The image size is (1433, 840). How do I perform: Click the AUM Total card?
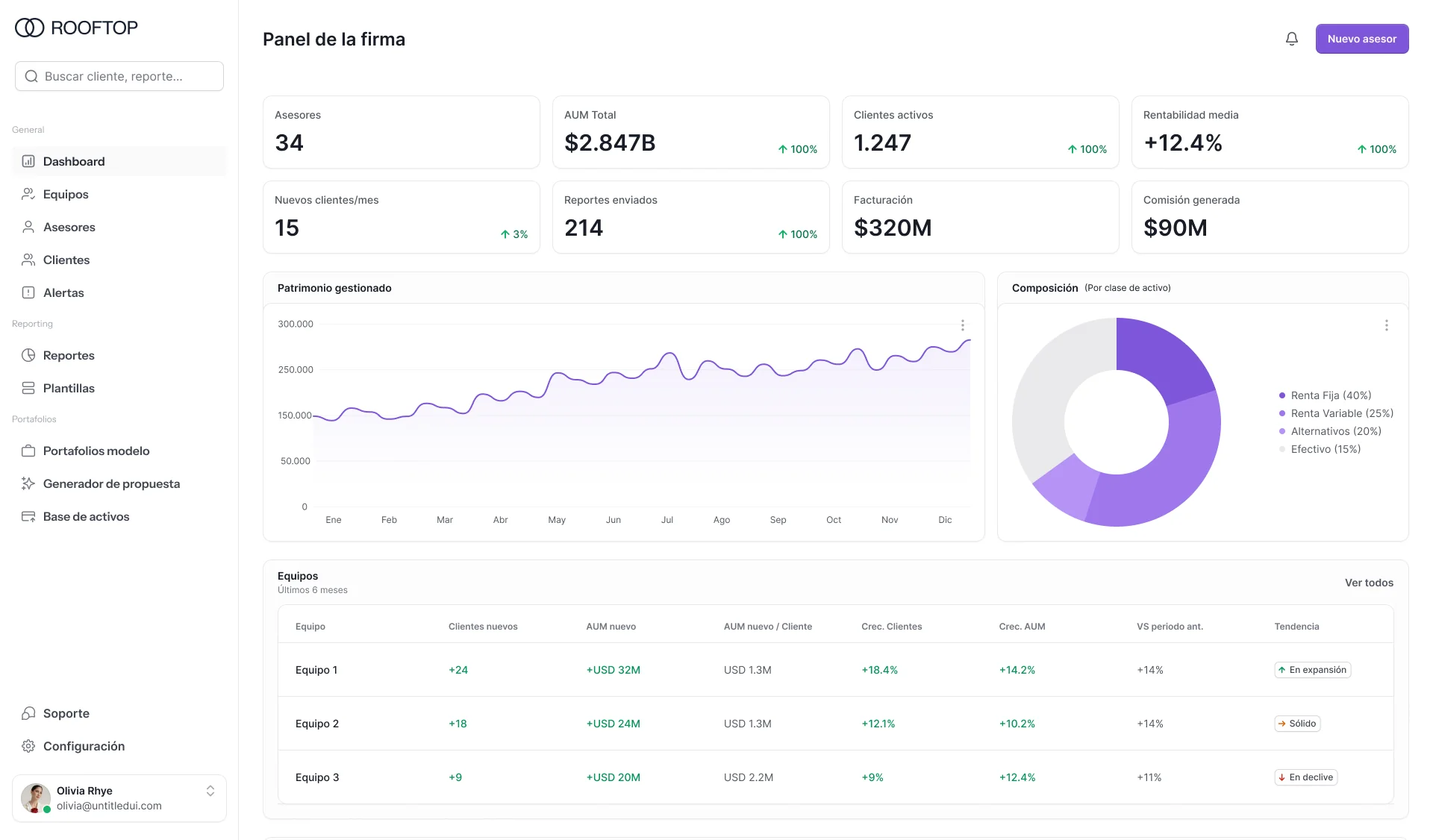point(691,132)
